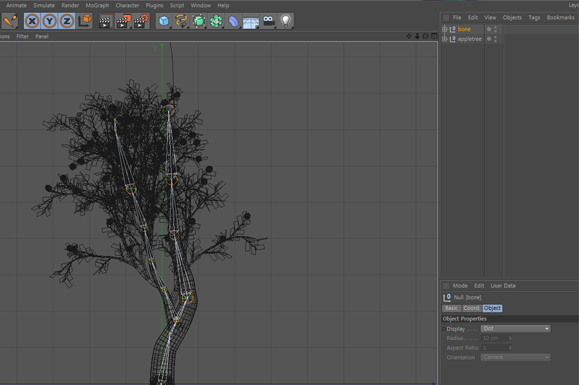Open the spline pen tool icon
579x385 pixels.
pos(181,21)
